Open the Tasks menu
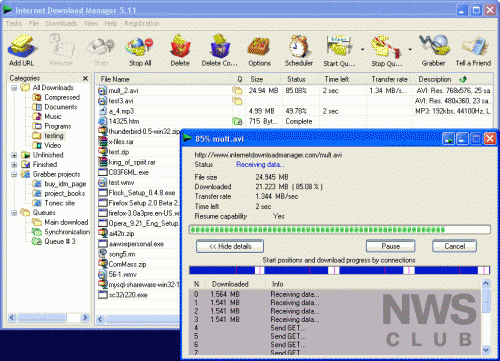Viewport: 500px width, 361px height. [14, 23]
